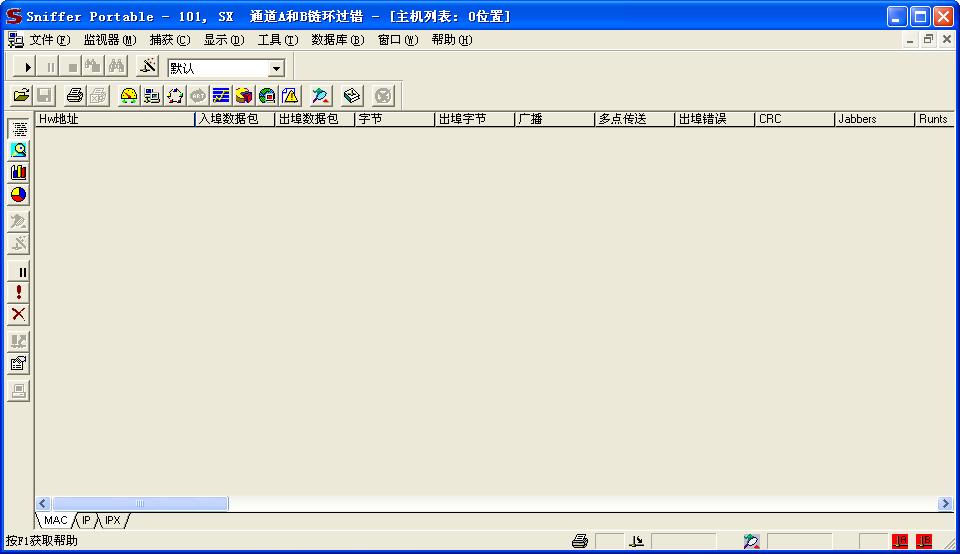The image size is (960, 554).
Task: Open the 工具(T) menu
Action: (277, 40)
